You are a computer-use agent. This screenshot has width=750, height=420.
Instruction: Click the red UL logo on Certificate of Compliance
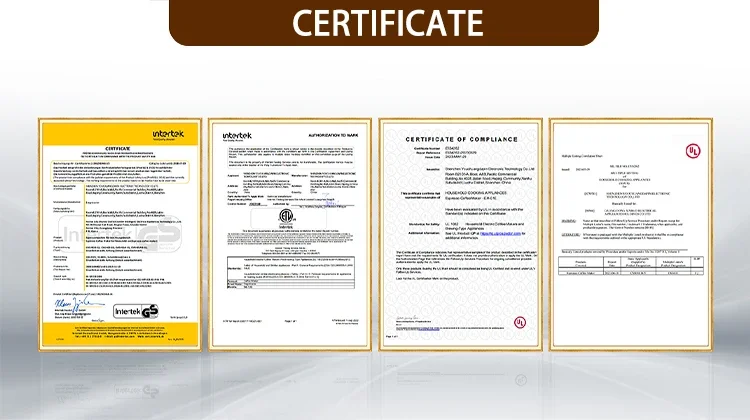520,322
